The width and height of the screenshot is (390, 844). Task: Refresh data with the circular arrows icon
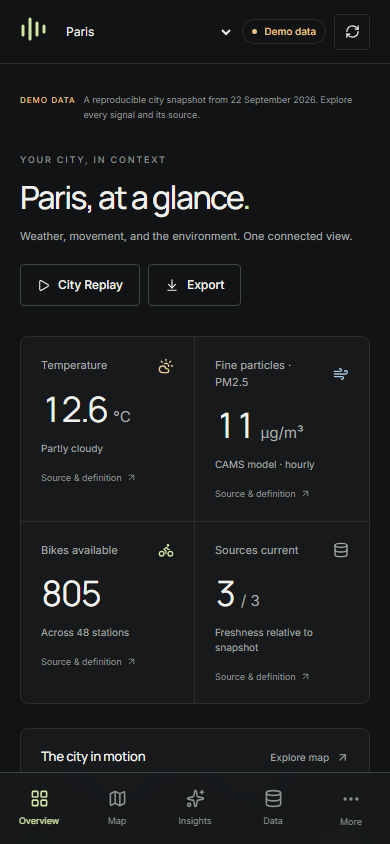[x=352, y=32]
